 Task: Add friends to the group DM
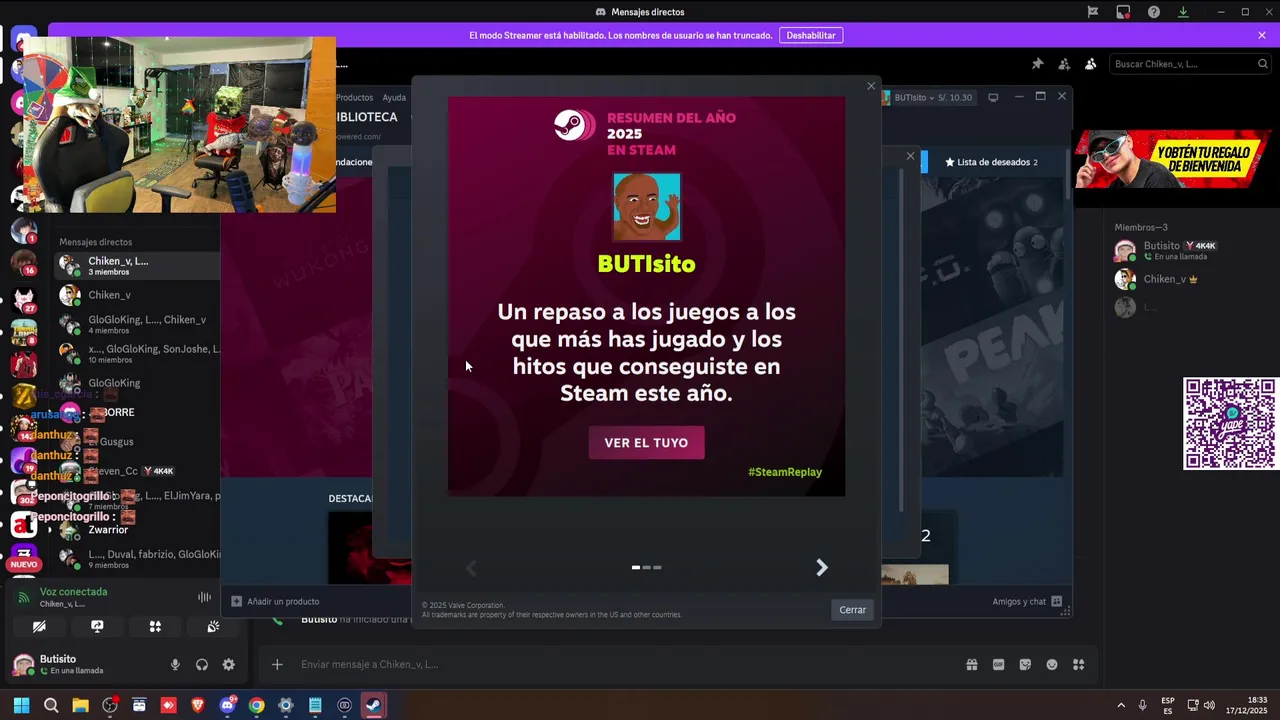coord(1064,64)
